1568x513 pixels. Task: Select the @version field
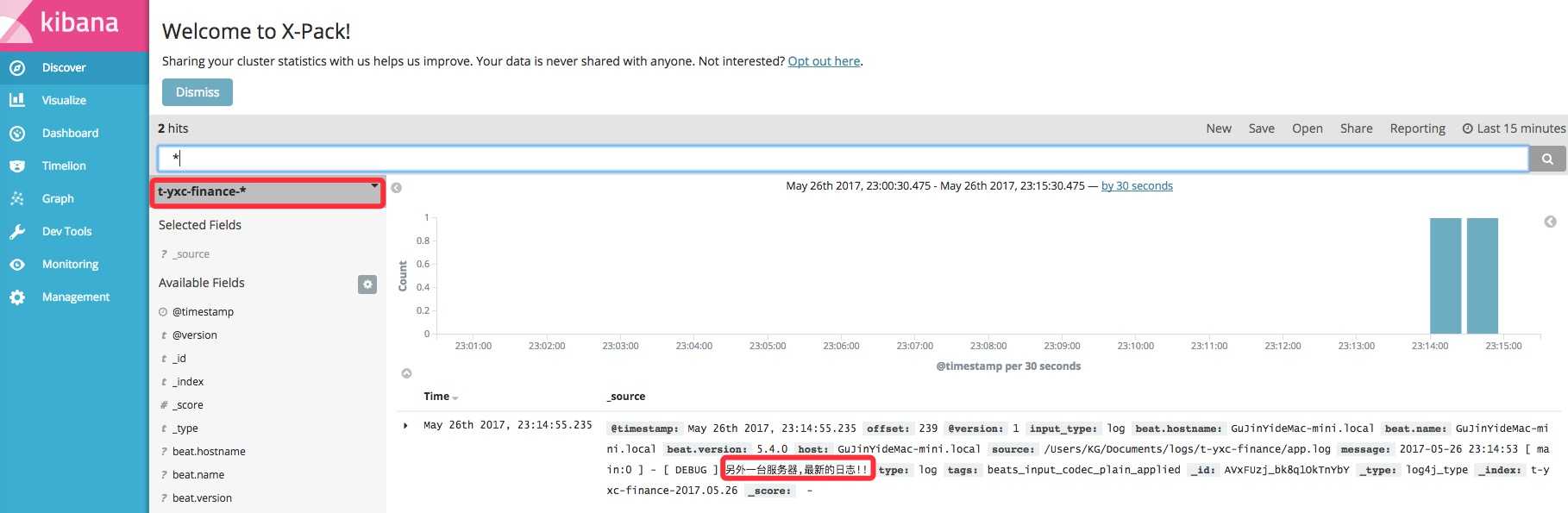pos(195,335)
